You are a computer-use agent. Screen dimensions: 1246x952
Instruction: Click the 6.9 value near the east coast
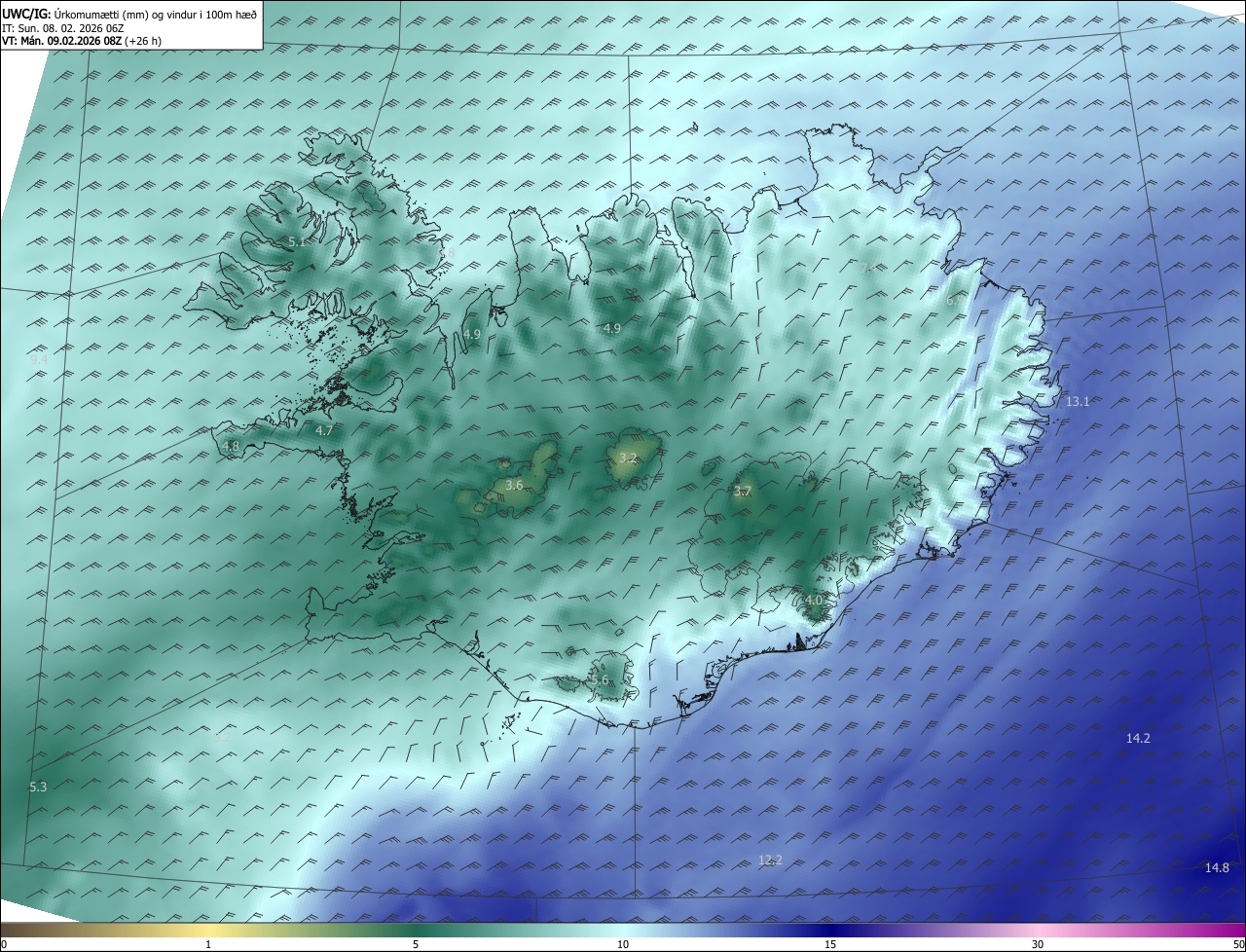pos(954,301)
